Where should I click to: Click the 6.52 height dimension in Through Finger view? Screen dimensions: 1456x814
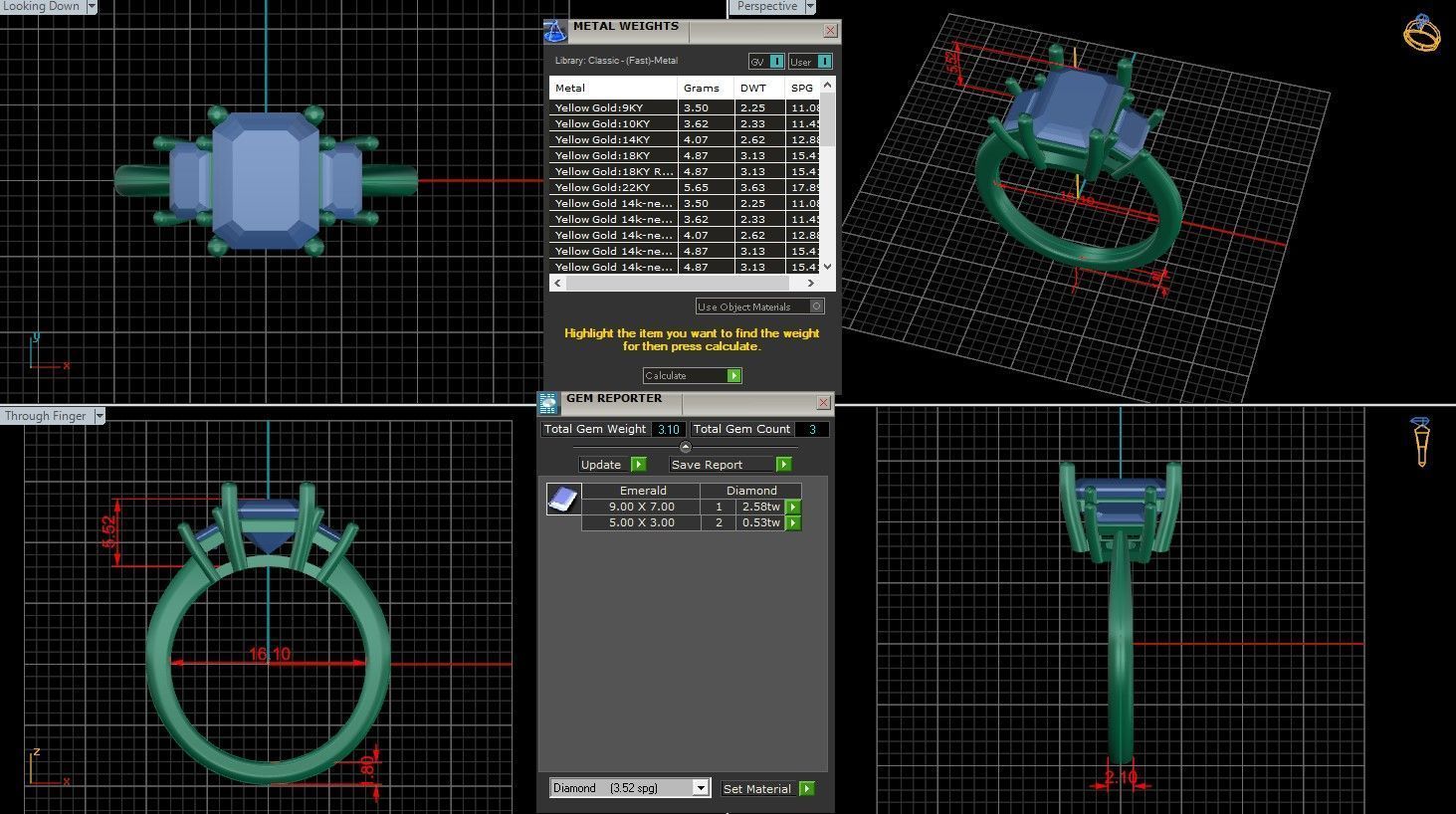tap(109, 531)
